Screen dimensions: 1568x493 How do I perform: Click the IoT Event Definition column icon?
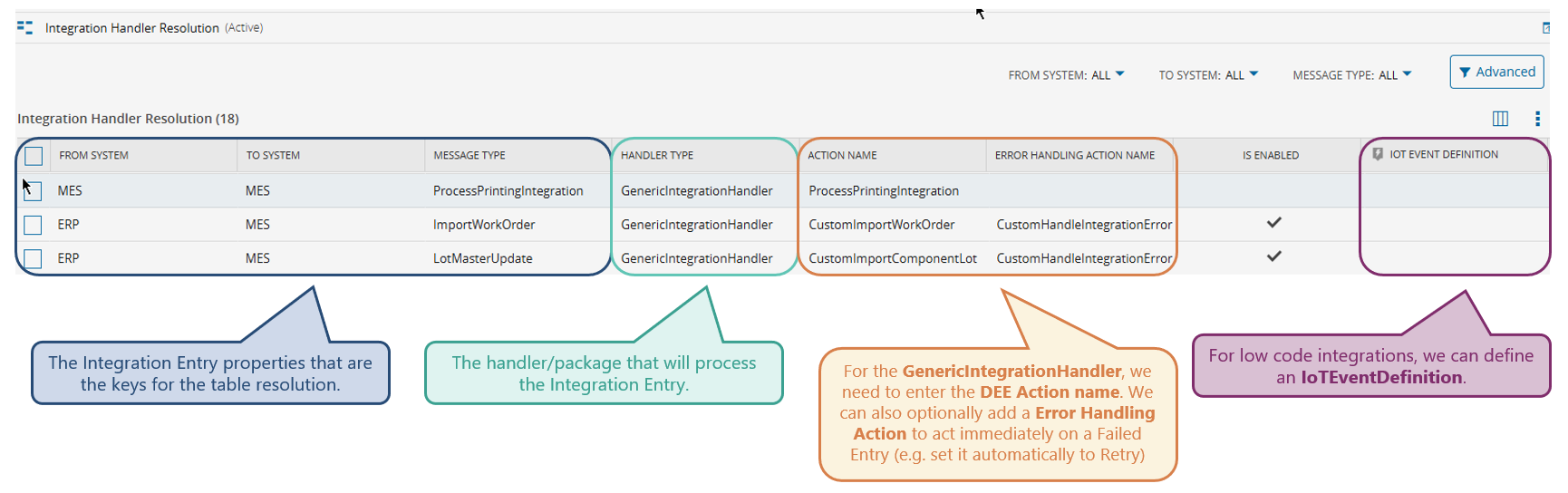click(x=1378, y=154)
